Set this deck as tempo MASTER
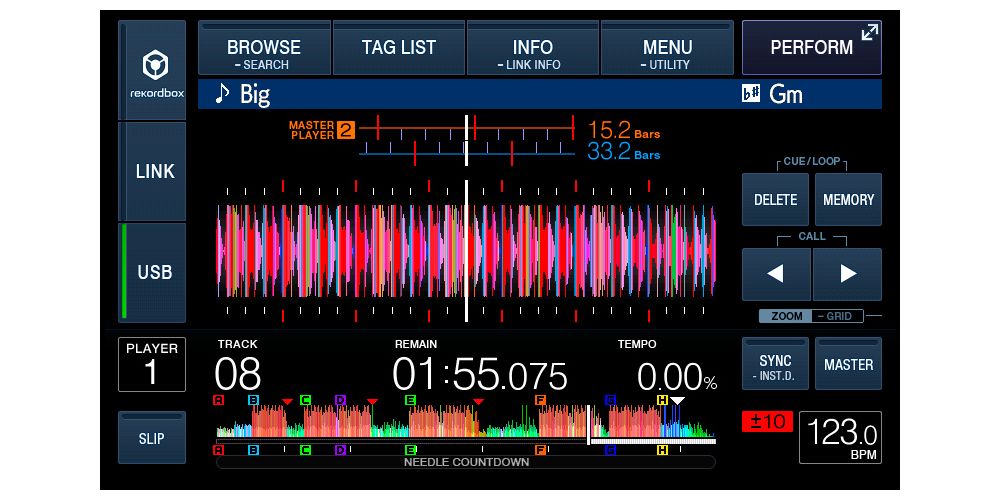The height and width of the screenshot is (500, 1000). (x=848, y=364)
